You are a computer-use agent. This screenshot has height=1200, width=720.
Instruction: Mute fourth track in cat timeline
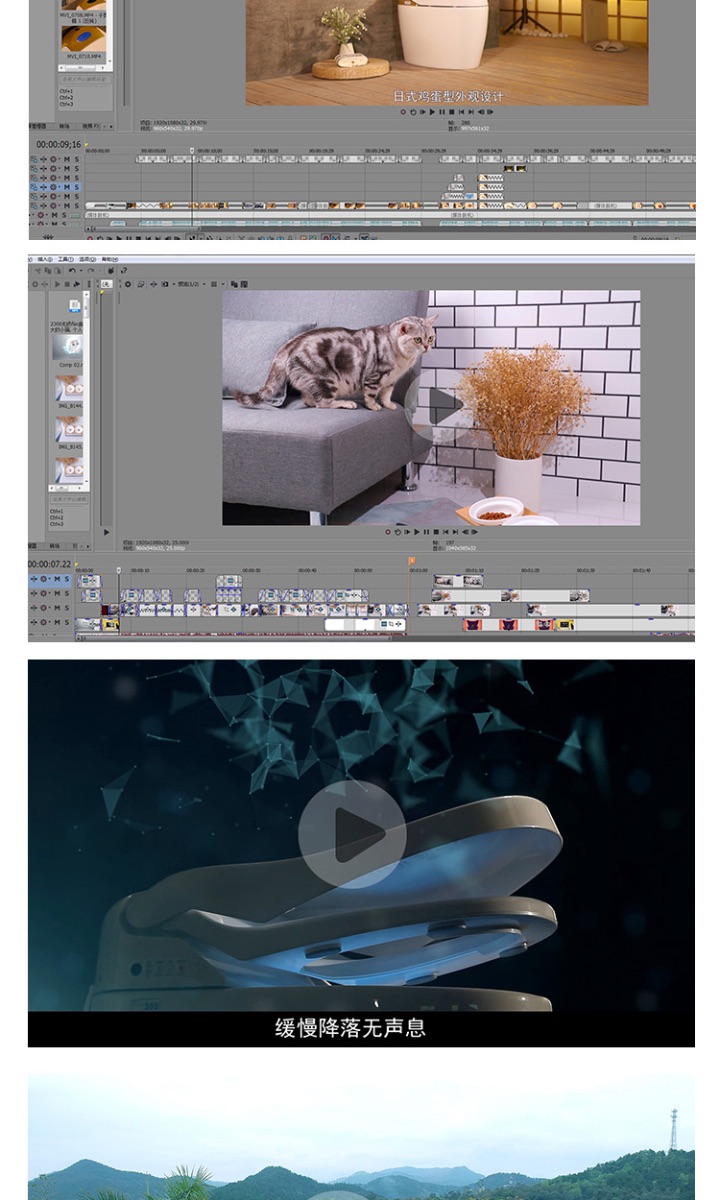(x=57, y=622)
